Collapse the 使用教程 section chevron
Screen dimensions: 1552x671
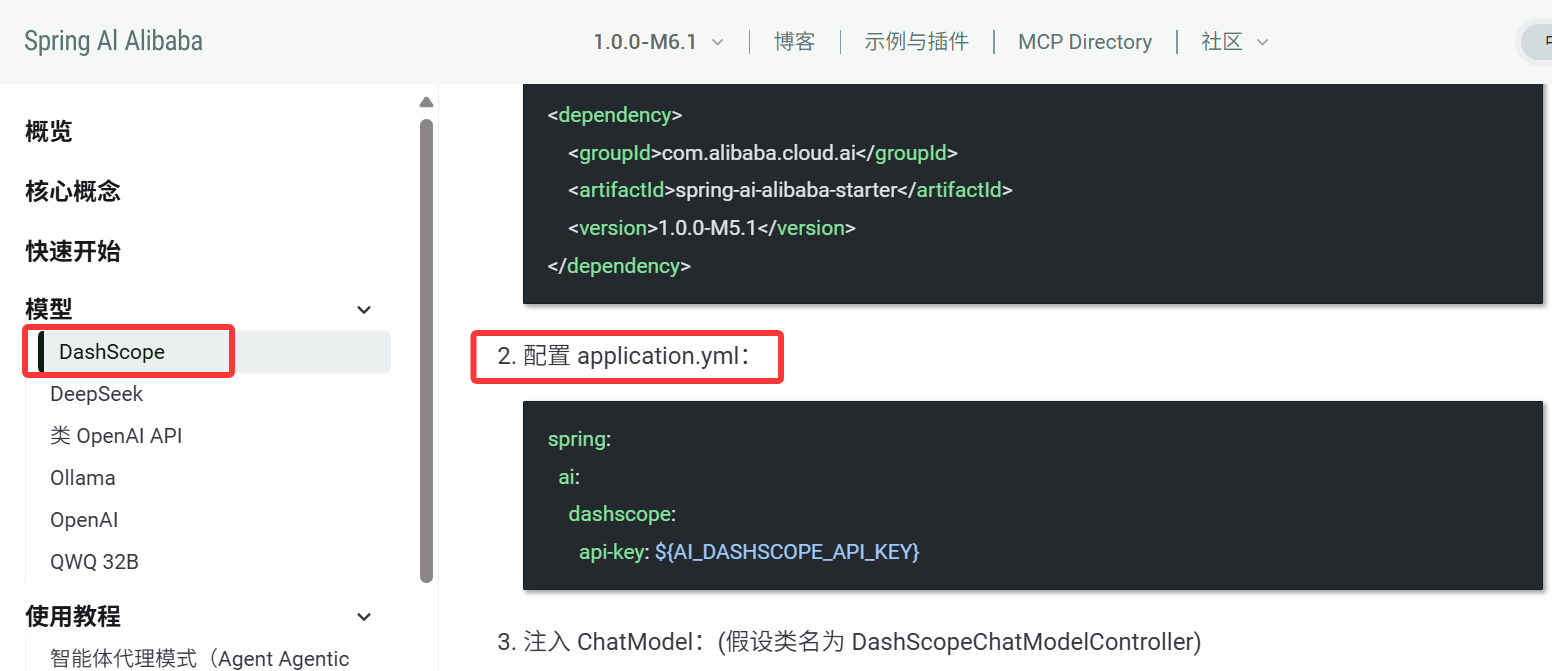[364, 617]
